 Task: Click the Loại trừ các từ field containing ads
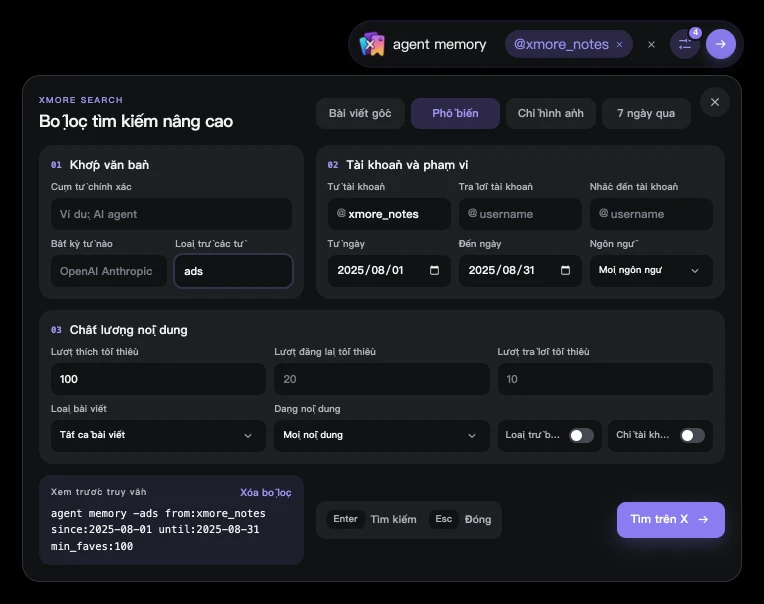(233, 271)
